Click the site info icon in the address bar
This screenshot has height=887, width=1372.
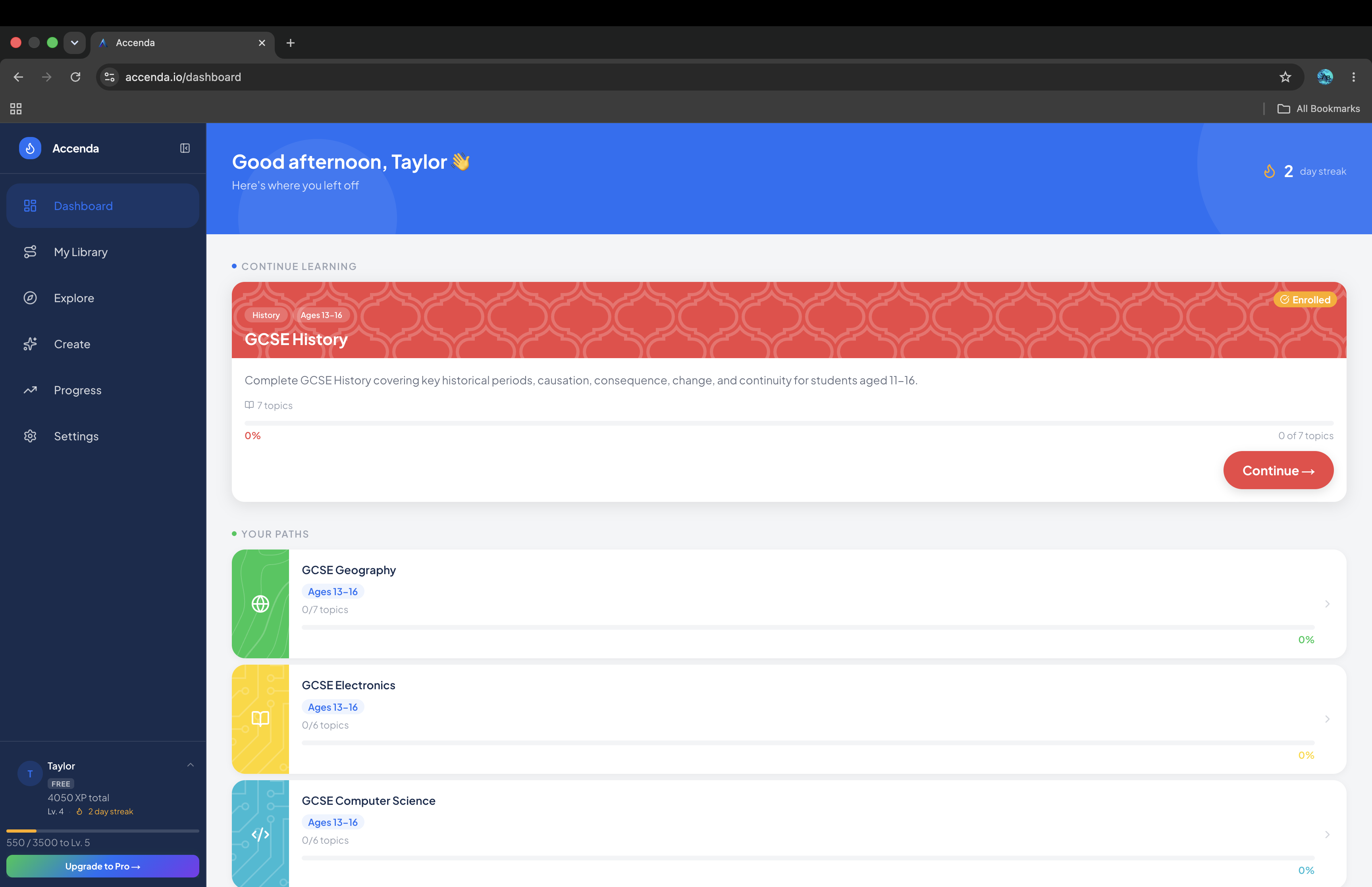(110, 77)
